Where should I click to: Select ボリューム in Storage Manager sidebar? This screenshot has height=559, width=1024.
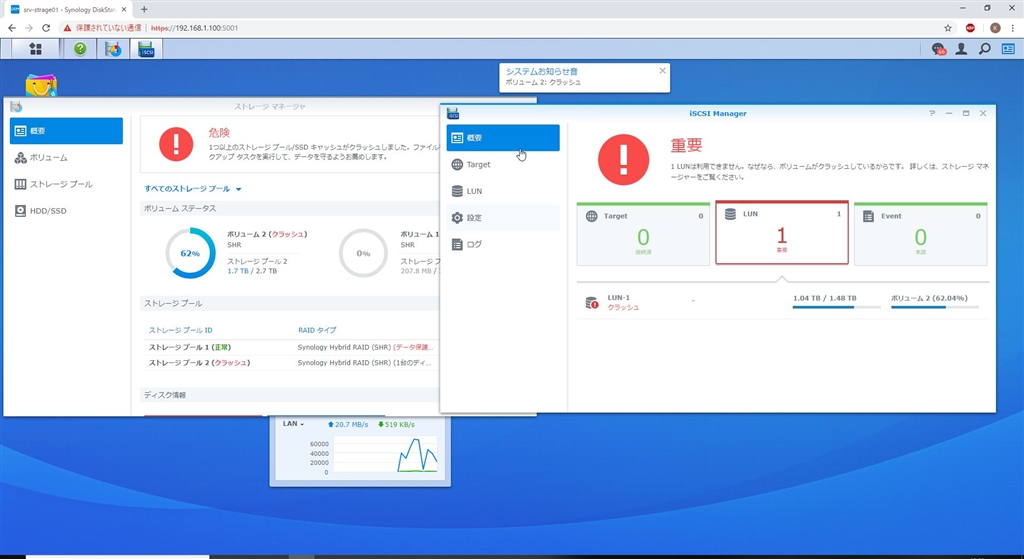pyautogui.click(x=66, y=157)
